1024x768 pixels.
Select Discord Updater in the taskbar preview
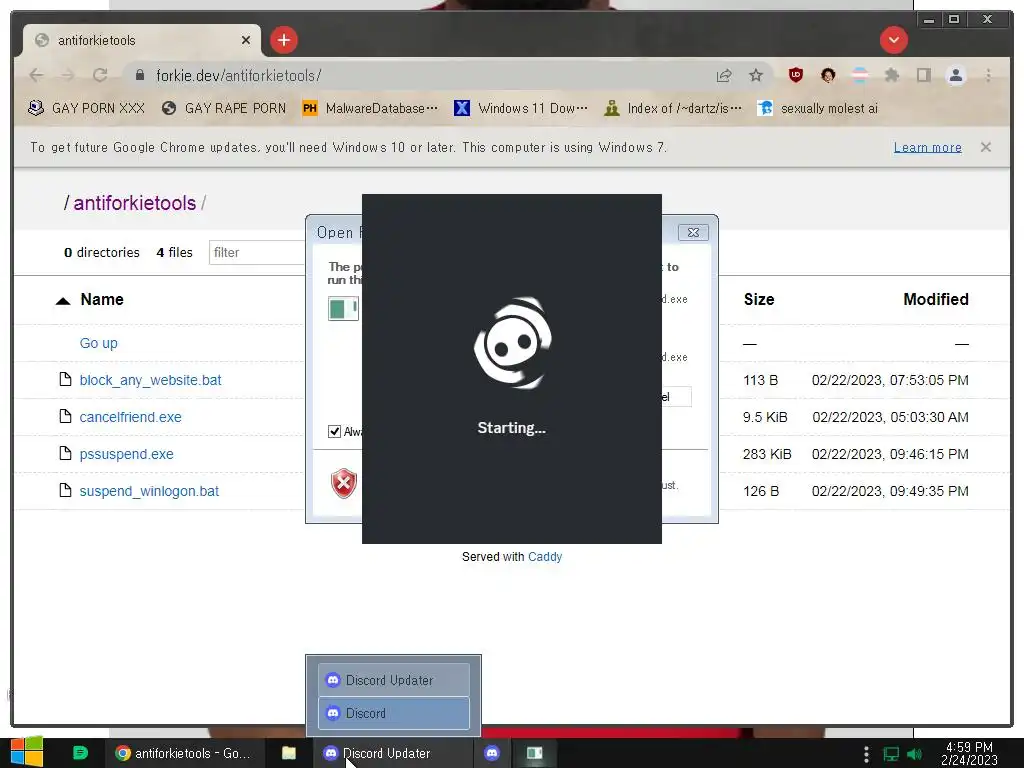tap(393, 680)
